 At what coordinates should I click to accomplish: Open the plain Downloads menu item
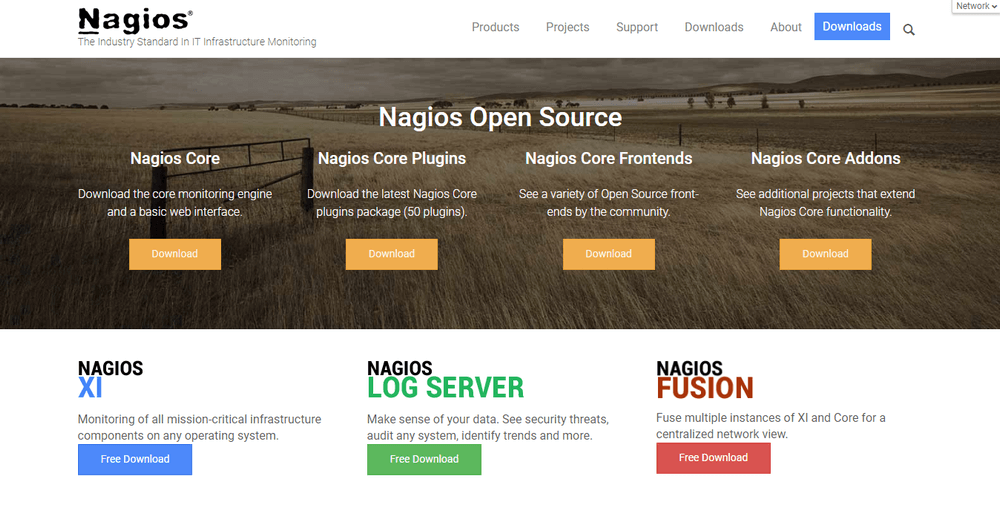tap(714, 27)
